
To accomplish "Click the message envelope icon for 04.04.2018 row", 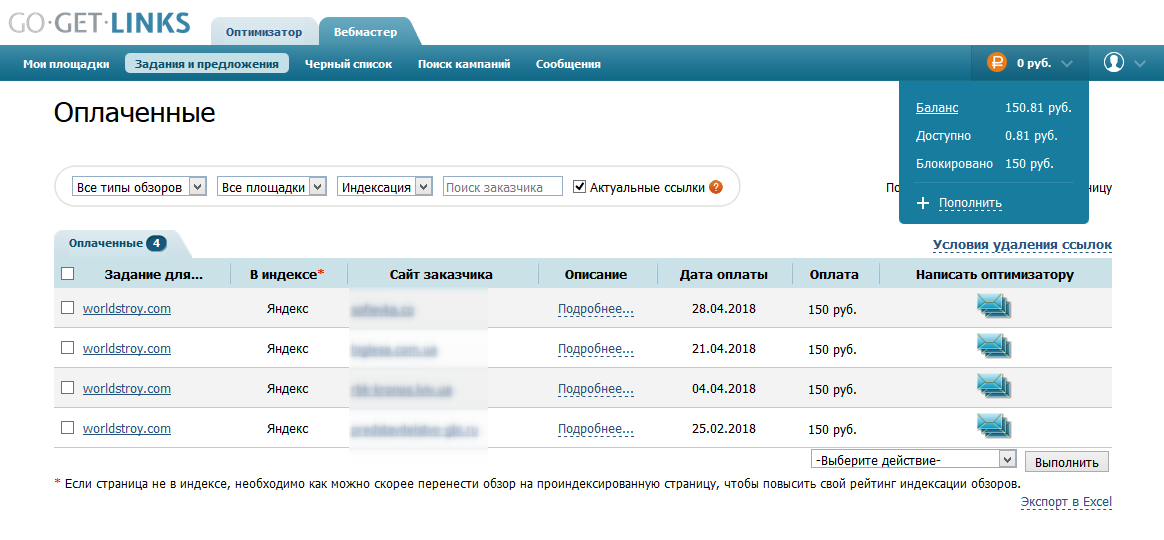I will pyautogui.click(x=994, y=388).
